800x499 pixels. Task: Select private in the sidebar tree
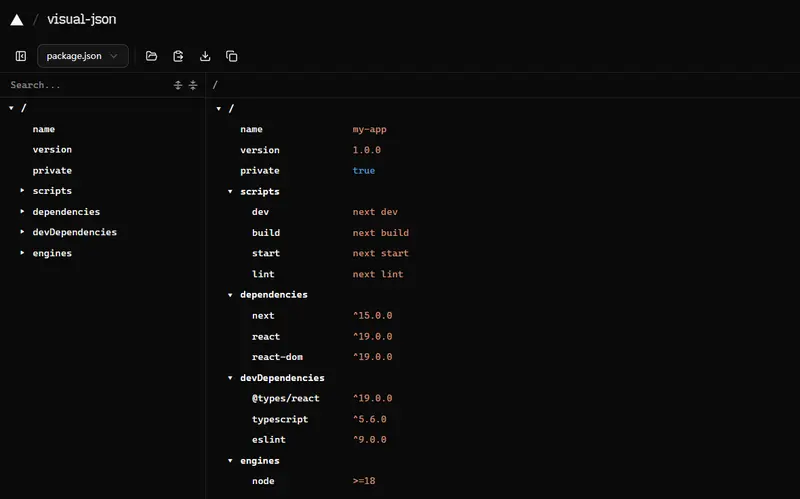coord(52,170)
